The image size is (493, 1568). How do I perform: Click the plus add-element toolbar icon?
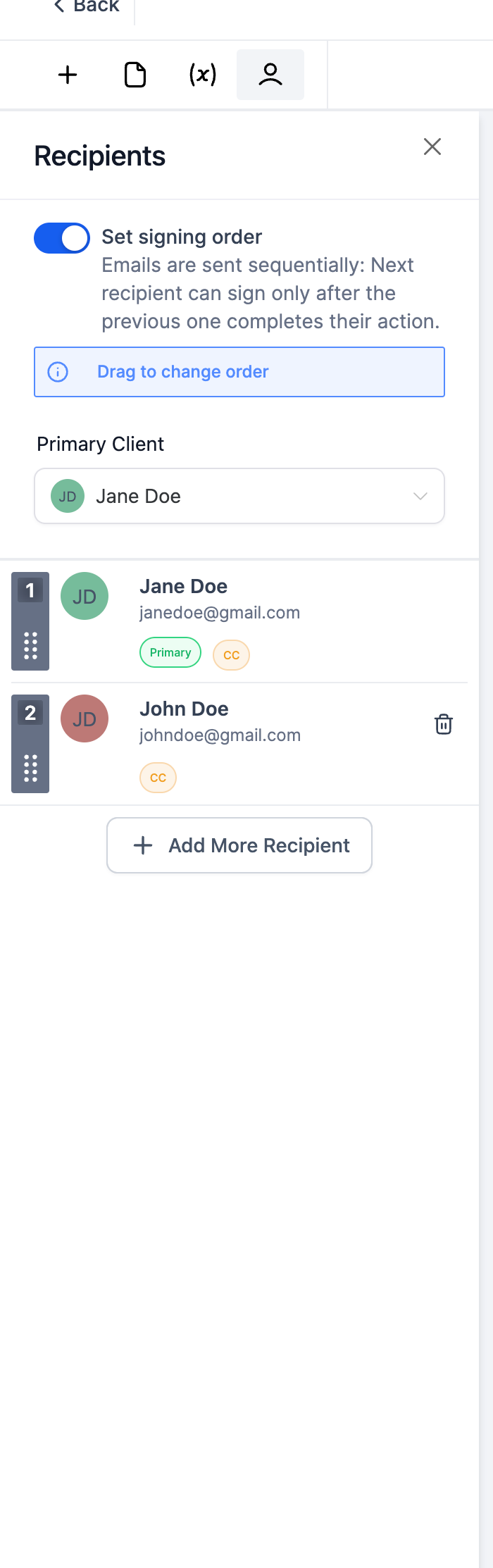coord(68,75)
